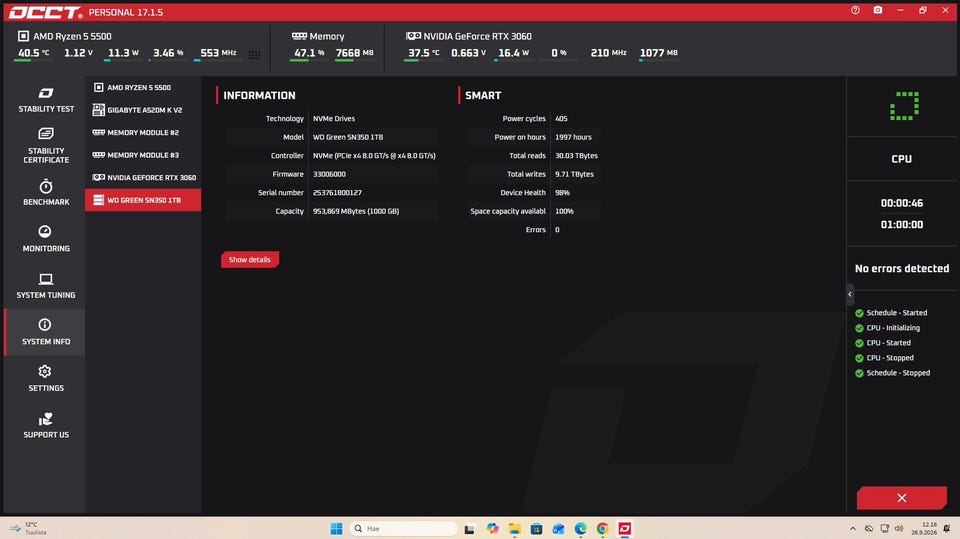Take a screenshot with the camera icon
This screenshot has width=960, height=539.
tap(878, 10)
